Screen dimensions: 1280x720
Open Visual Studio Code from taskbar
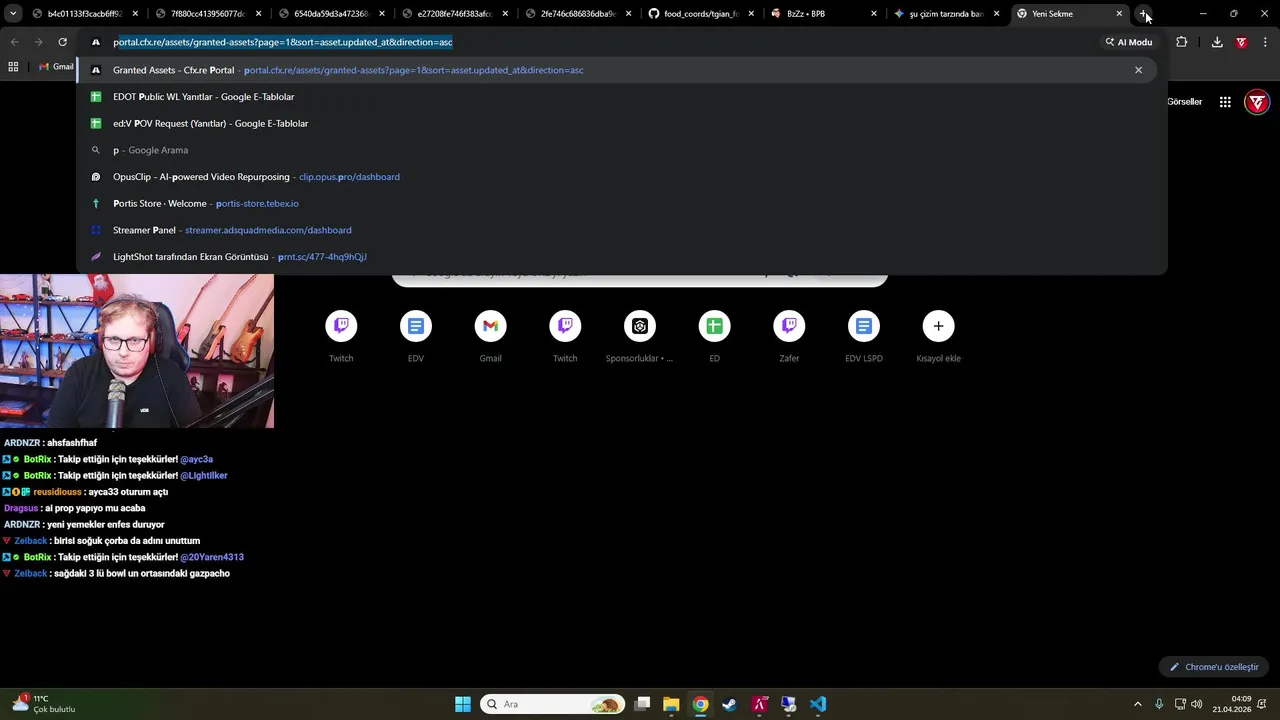[x=818, y=704]
